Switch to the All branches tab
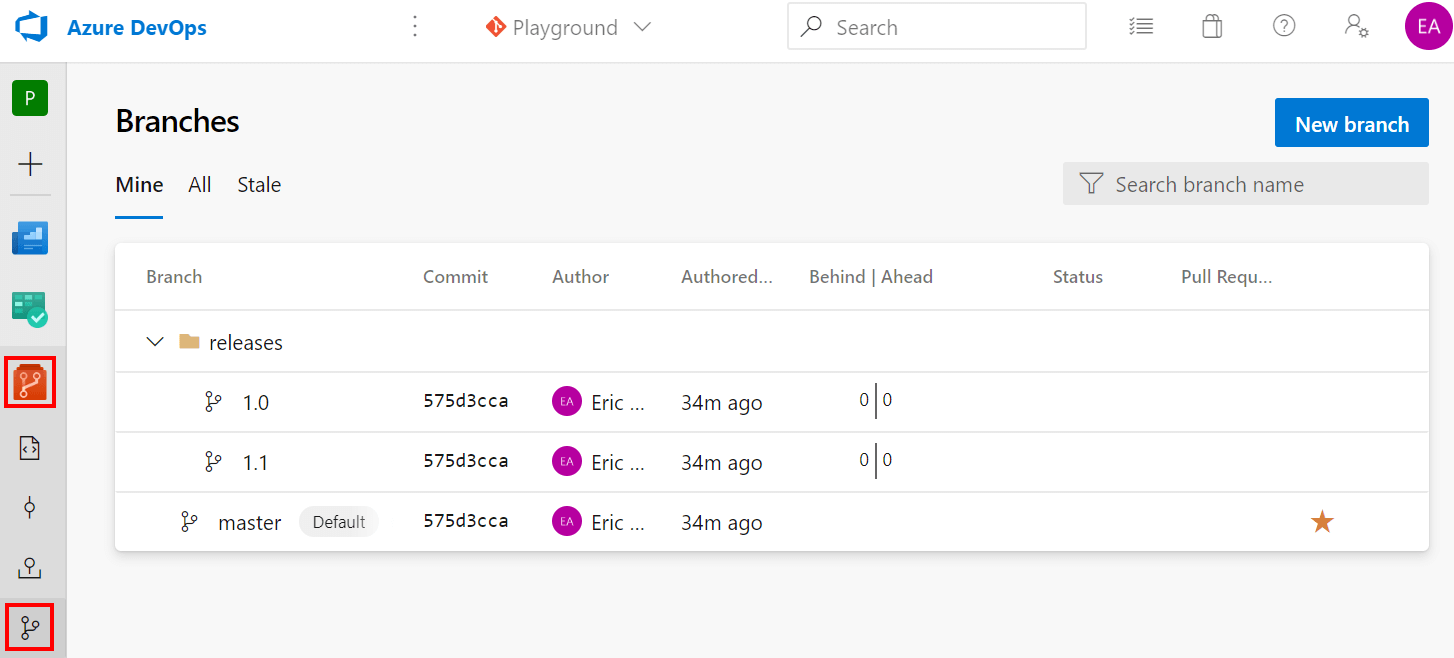Viewport: 1454px width, 658px height. (199, 184)
